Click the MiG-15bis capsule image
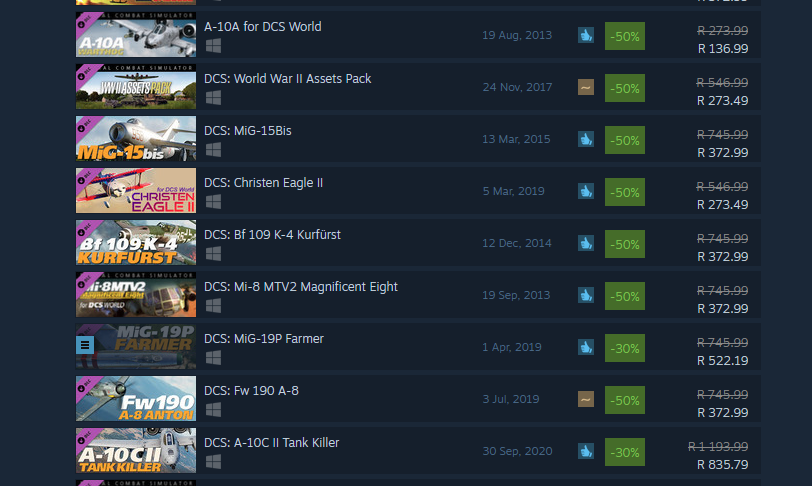This screenshot has width=812, height=486. pos(136,138)
